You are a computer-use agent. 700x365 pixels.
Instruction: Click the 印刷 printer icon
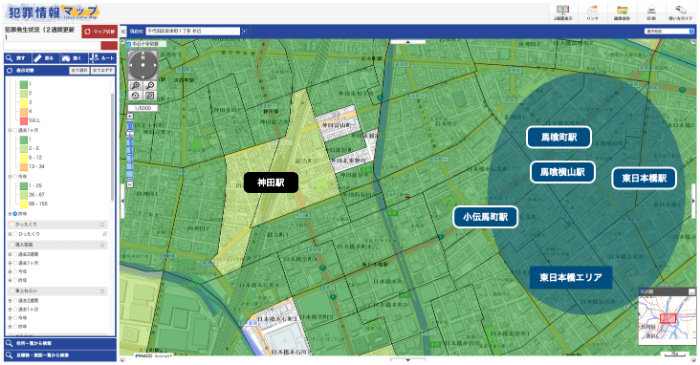tap(651, 10)
